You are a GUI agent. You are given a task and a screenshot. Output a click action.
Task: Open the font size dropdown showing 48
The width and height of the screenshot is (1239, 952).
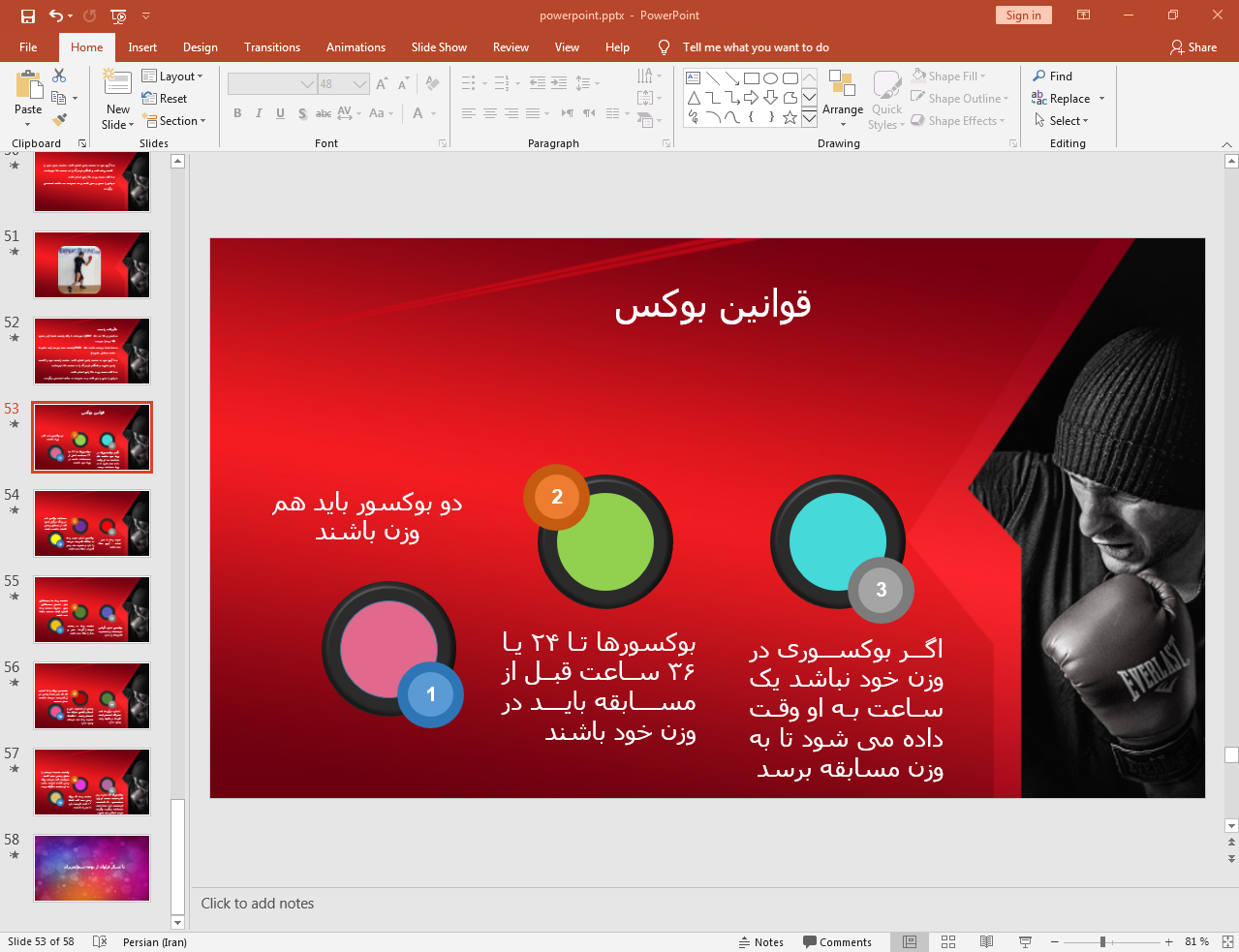(x=343, y=84)
